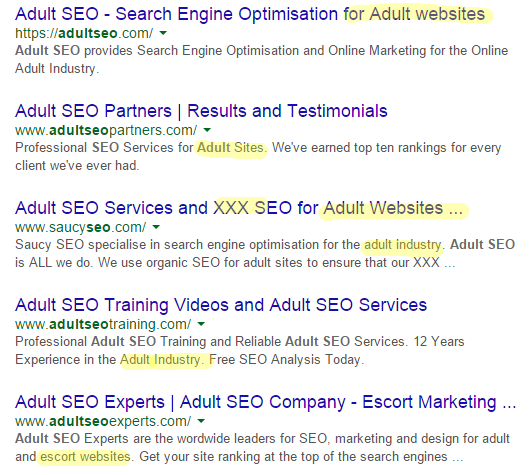Open the Adult SEO Search Engine Optimisation result
The height and width of the screenshot is (475, 531).
tap(250, 14)
